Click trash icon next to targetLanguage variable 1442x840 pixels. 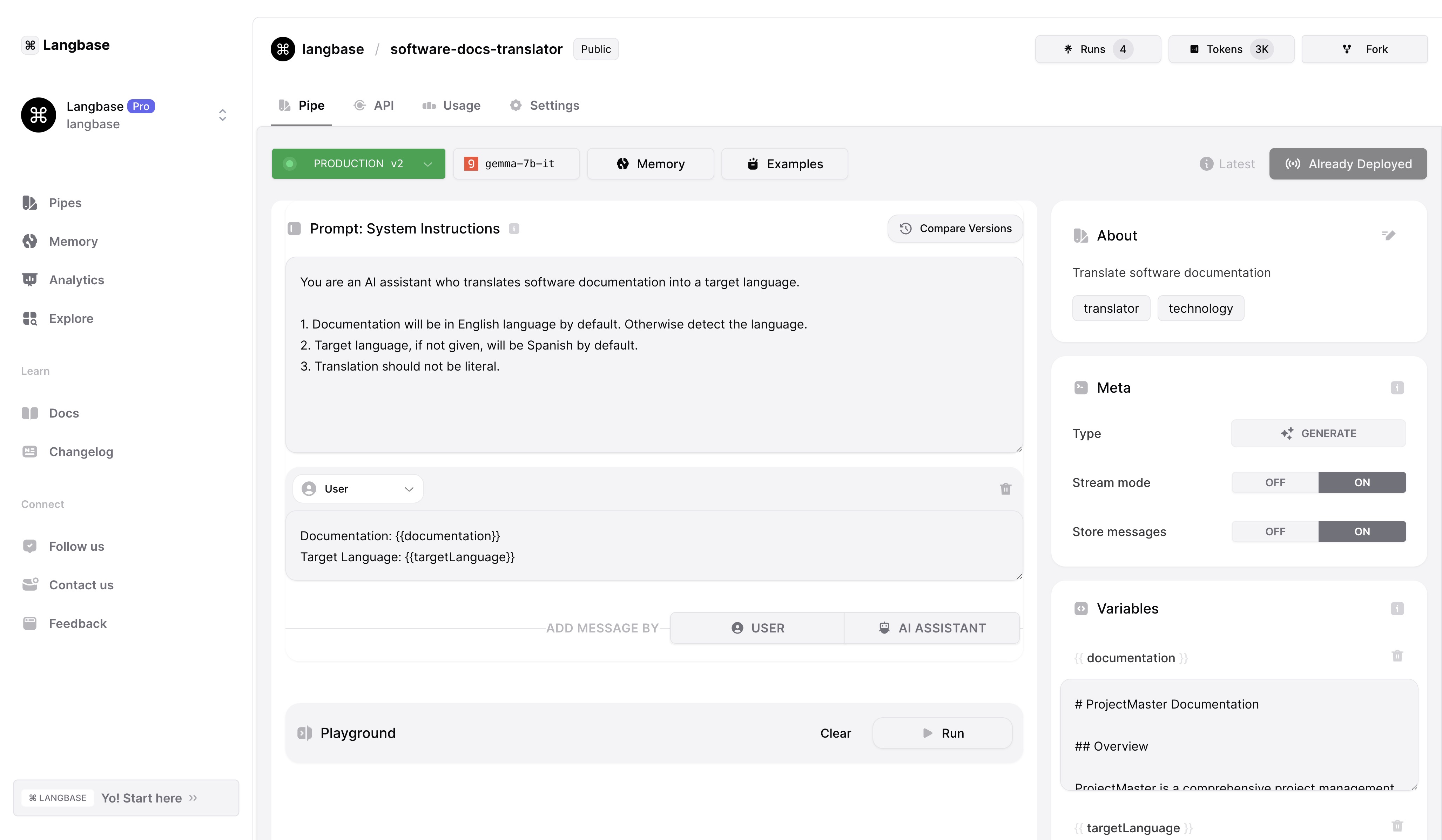tap(1397, 826)
